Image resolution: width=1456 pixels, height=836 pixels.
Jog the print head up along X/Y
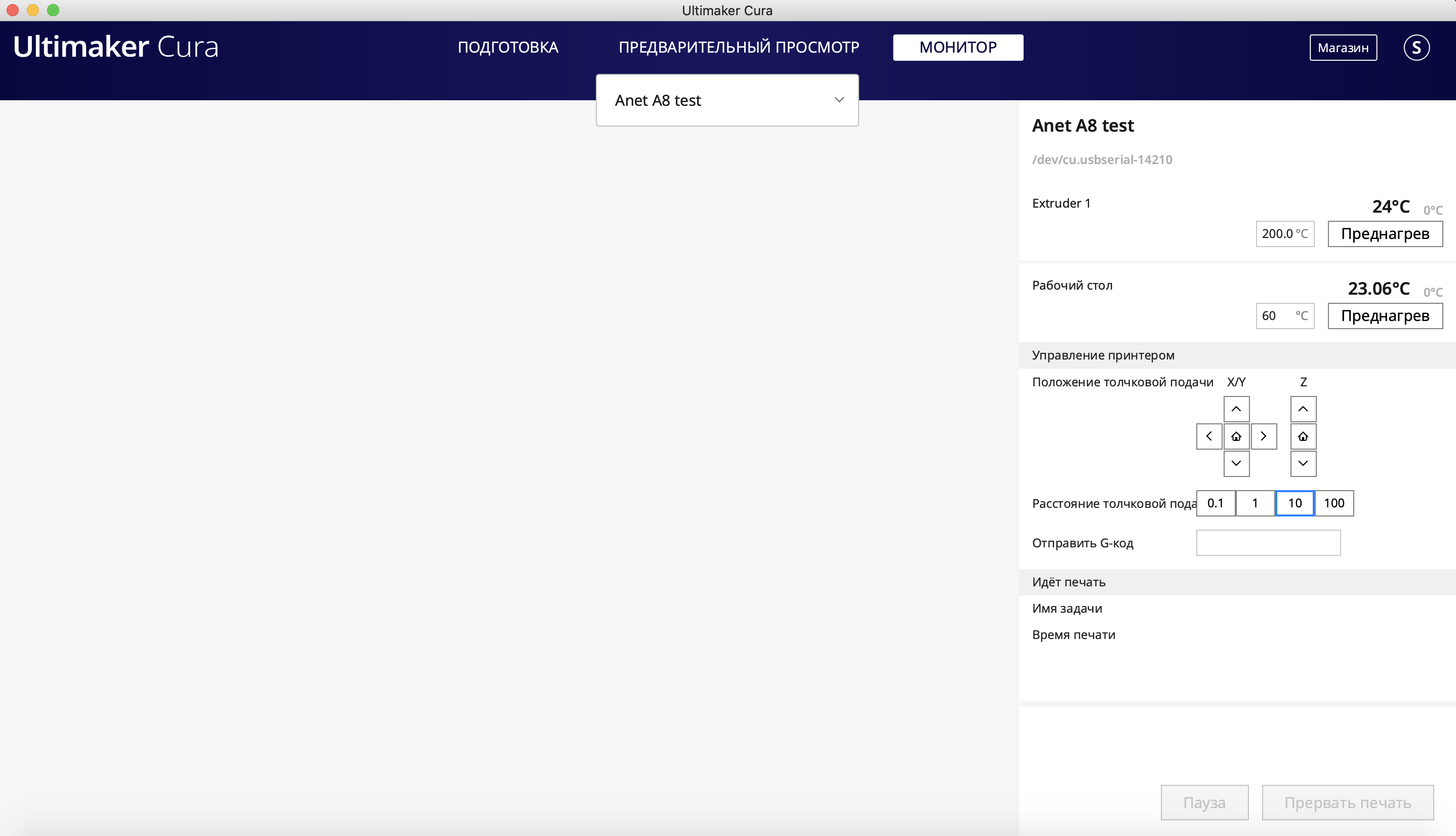(x=1237, y=409)
